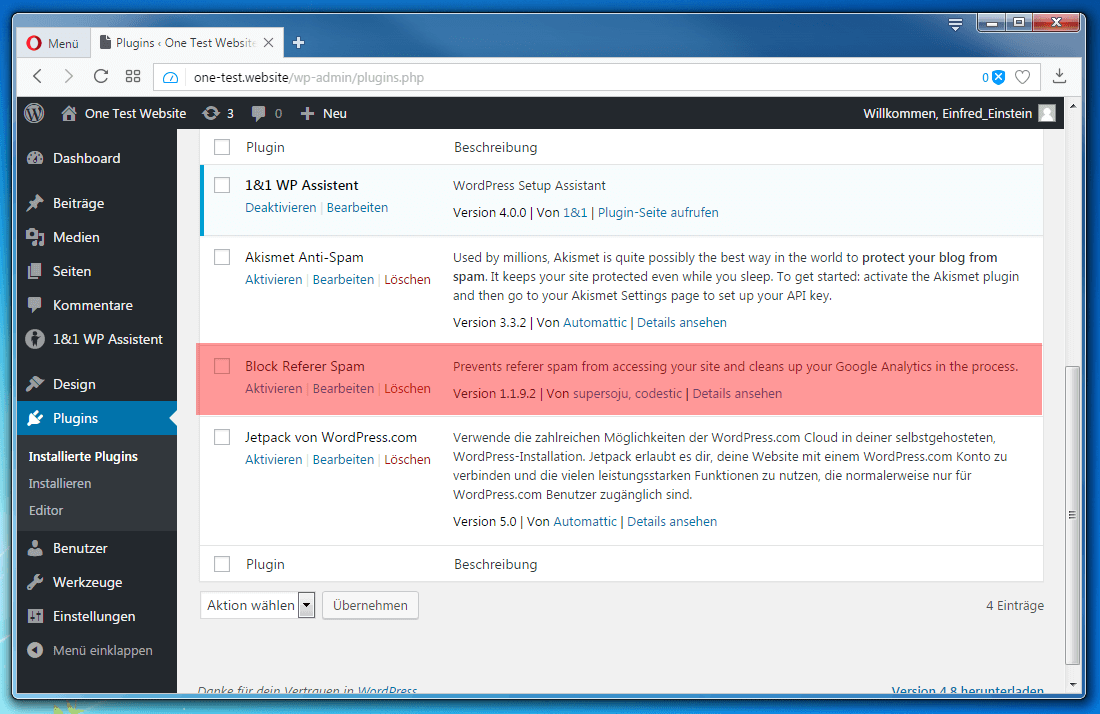The width and height of the screenshot is (1100, 714).
Task: Select Installieren submenu item
Action: [60, 483]
